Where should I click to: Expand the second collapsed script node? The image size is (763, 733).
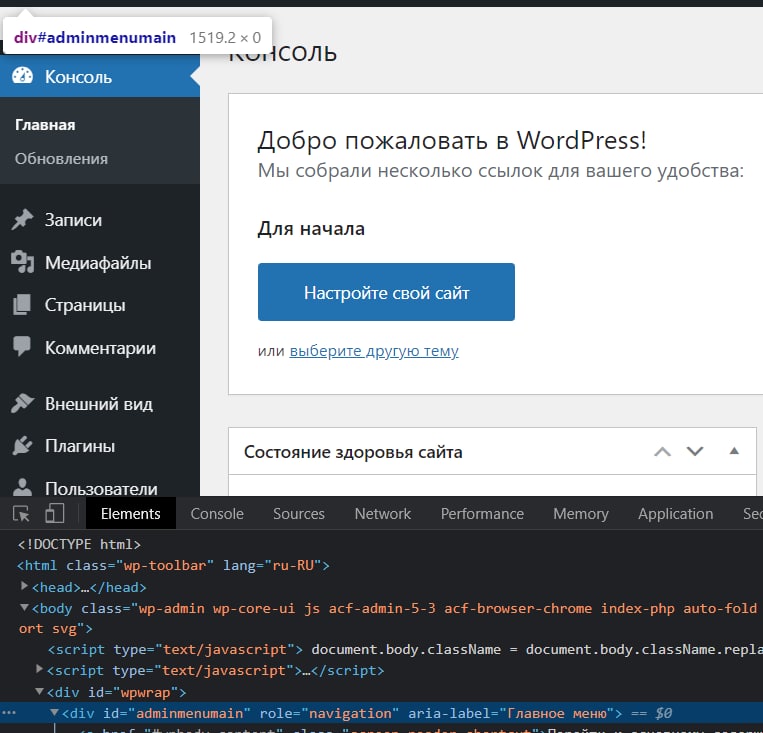coord(40,669)
